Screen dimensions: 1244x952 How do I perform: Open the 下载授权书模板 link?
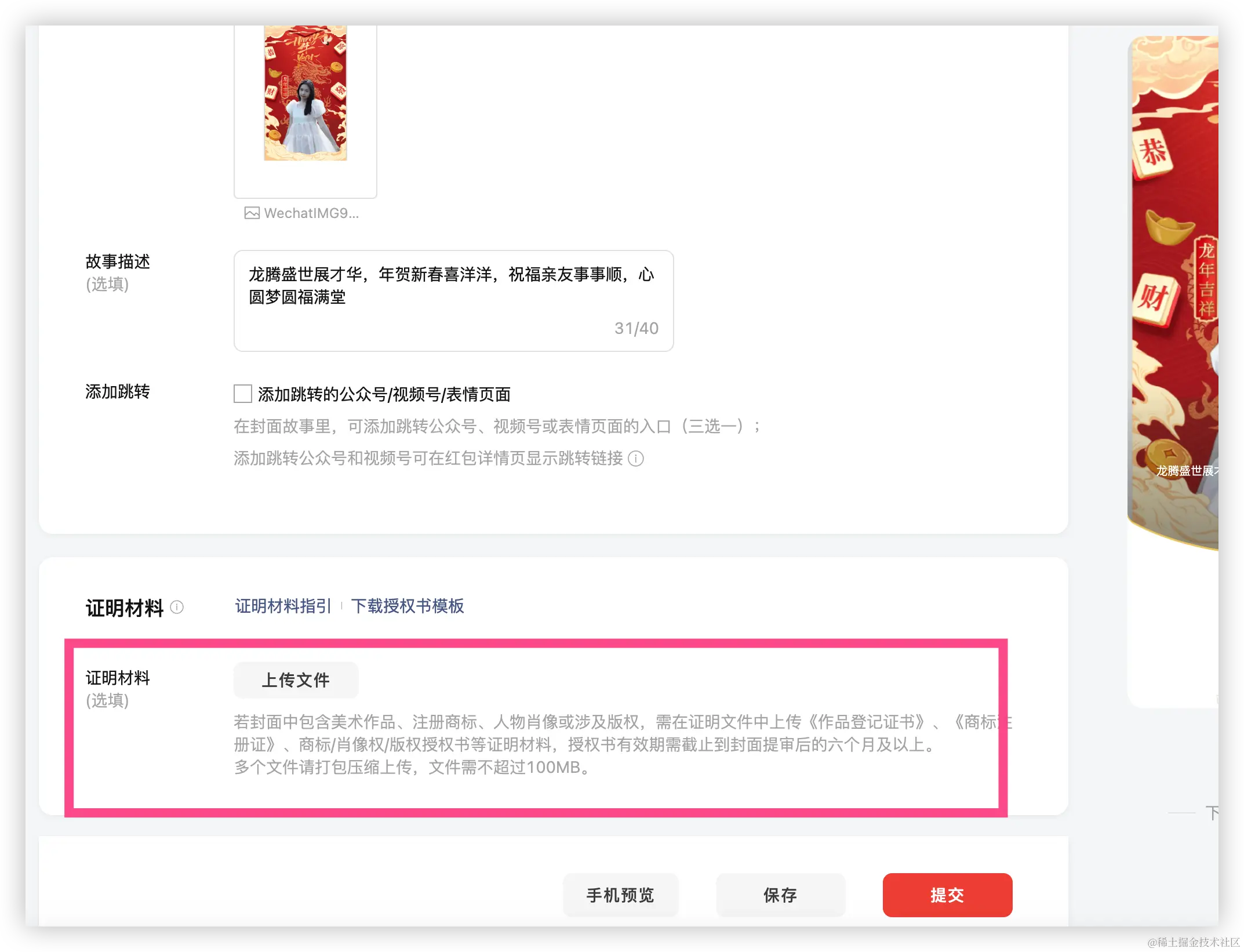coord(408,606)
